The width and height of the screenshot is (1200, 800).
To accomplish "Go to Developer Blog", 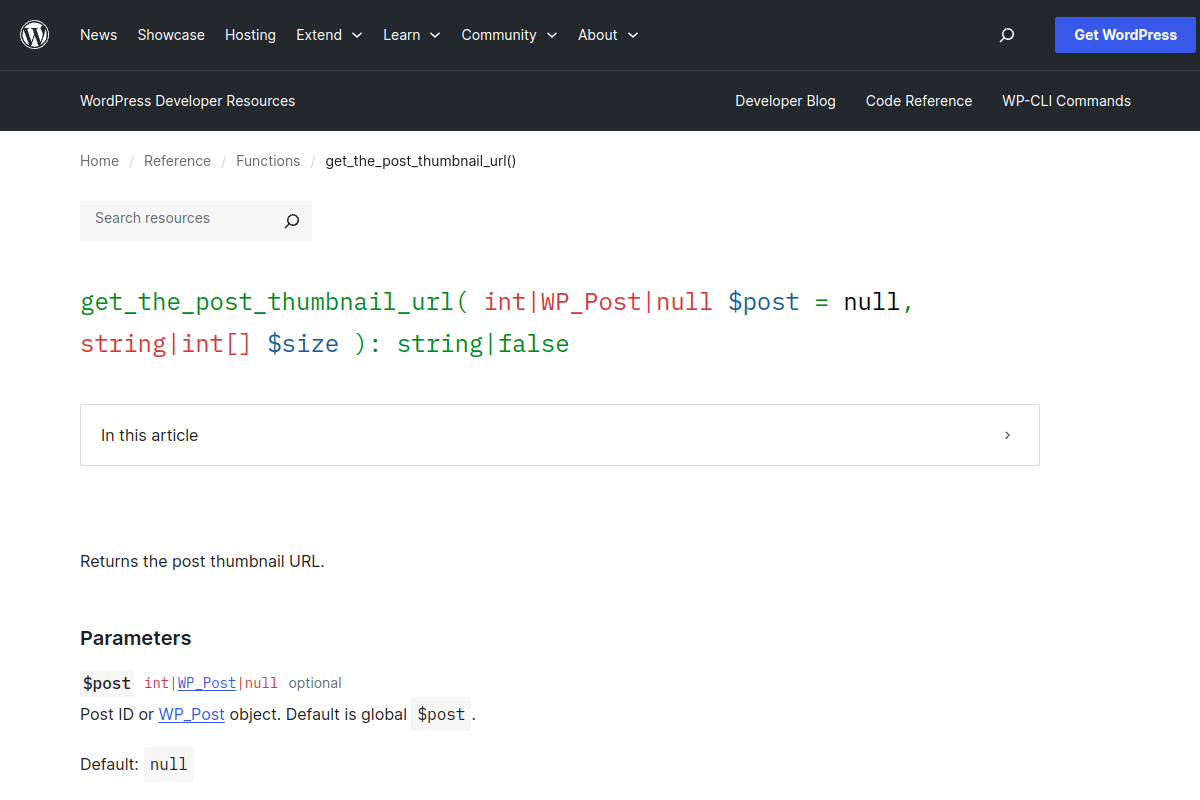I will point(785,101).
